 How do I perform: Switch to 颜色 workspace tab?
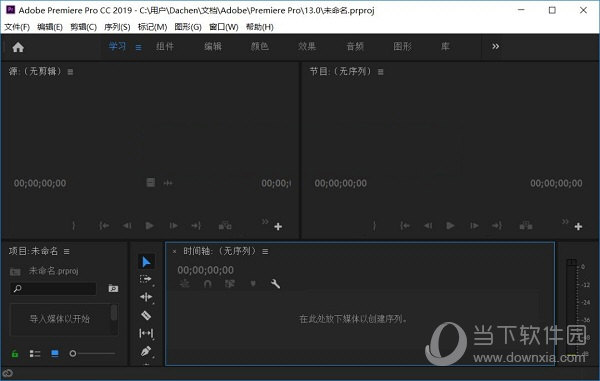click(x=259, y=47)
